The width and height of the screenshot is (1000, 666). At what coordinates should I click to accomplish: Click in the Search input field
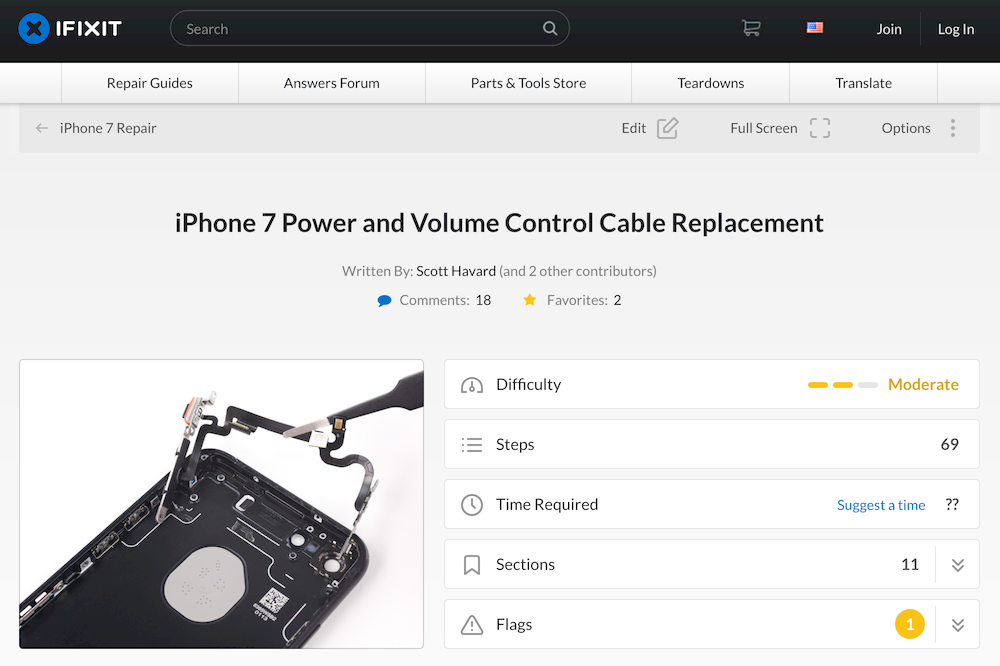click(x=360, y=29)
